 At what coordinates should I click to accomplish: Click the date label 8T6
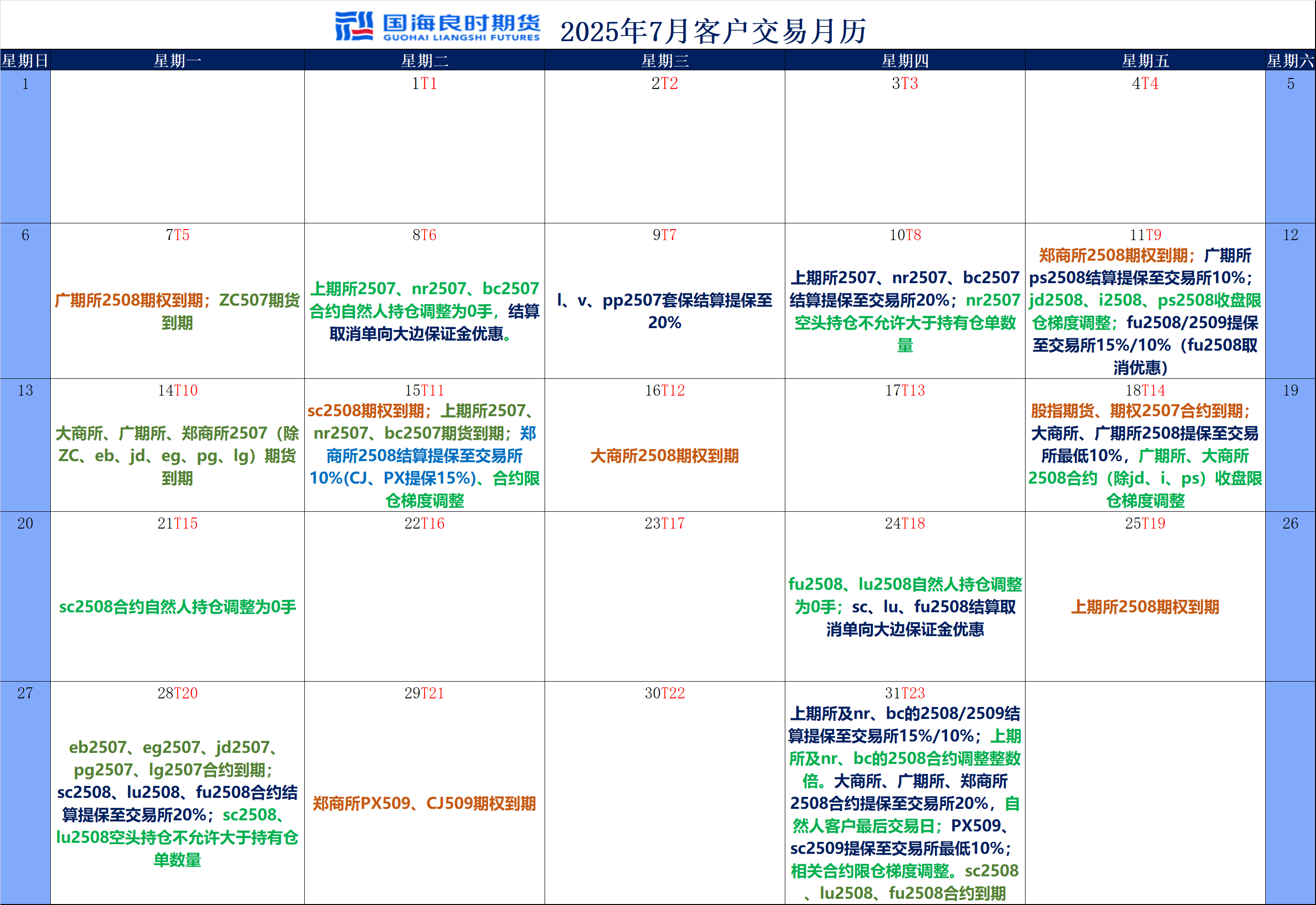(424, 235)
